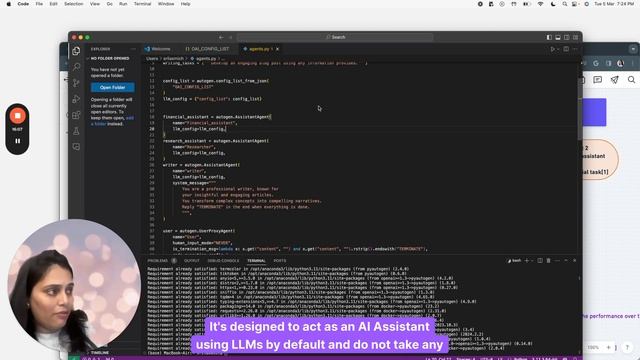The width and height of the screenshot is (640, 360).
Task: Click the webcam video thumbnail
Action: 74,286
